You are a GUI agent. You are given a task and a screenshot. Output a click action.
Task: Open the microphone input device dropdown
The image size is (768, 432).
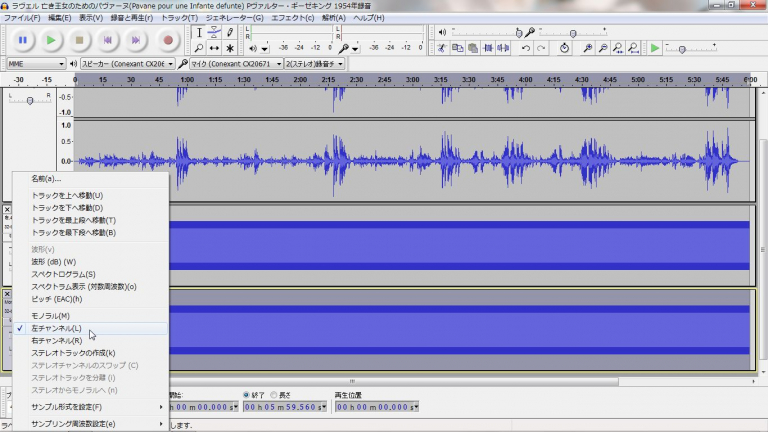click(x=237, y=64)
